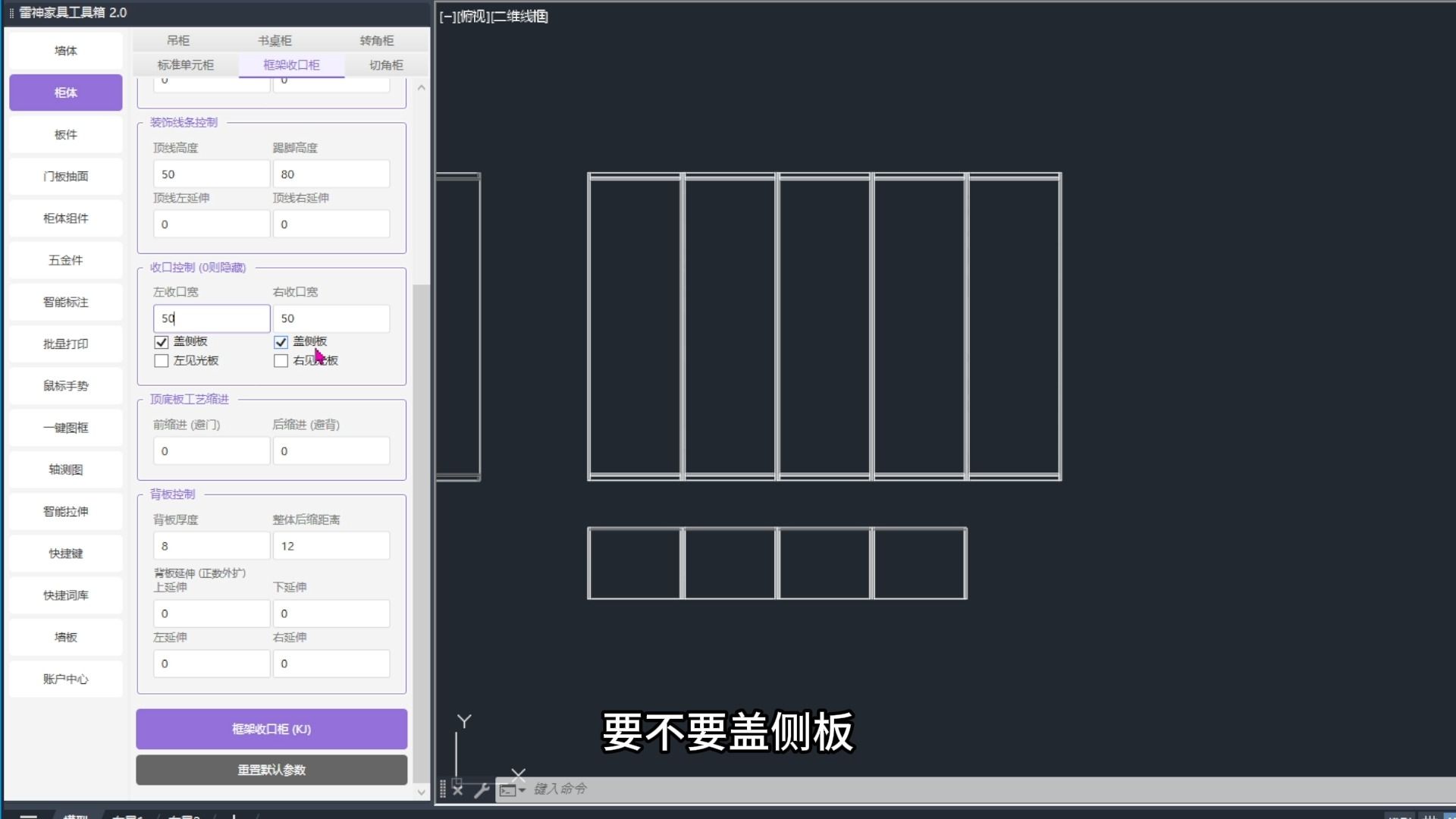
Task: Open the [俯视] view menu
Action: point(474,17)
